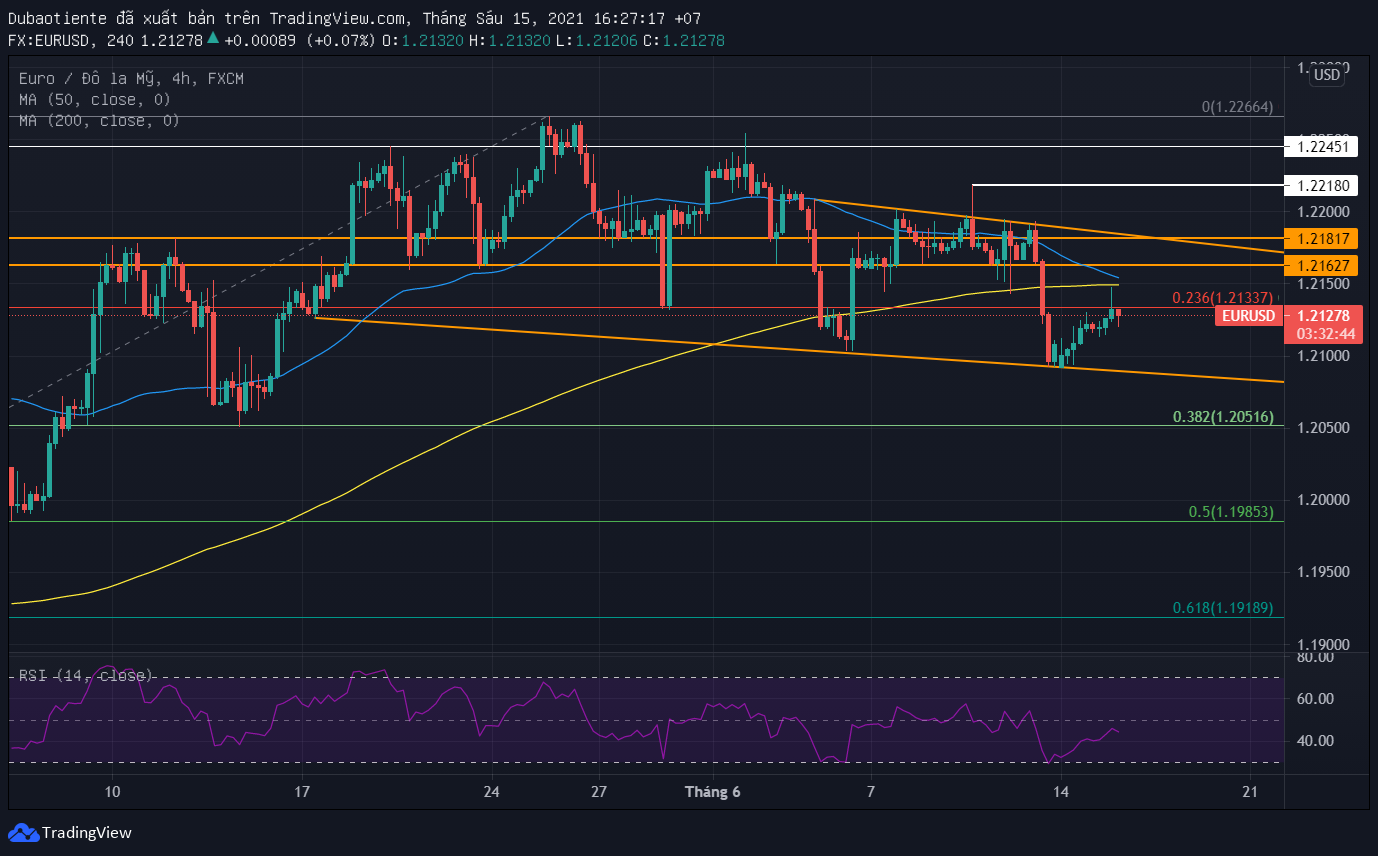1378x856 pixels.
Task: Select the 0.382(1.20516) Fibonacci level label
Action: pos(1222,416)
